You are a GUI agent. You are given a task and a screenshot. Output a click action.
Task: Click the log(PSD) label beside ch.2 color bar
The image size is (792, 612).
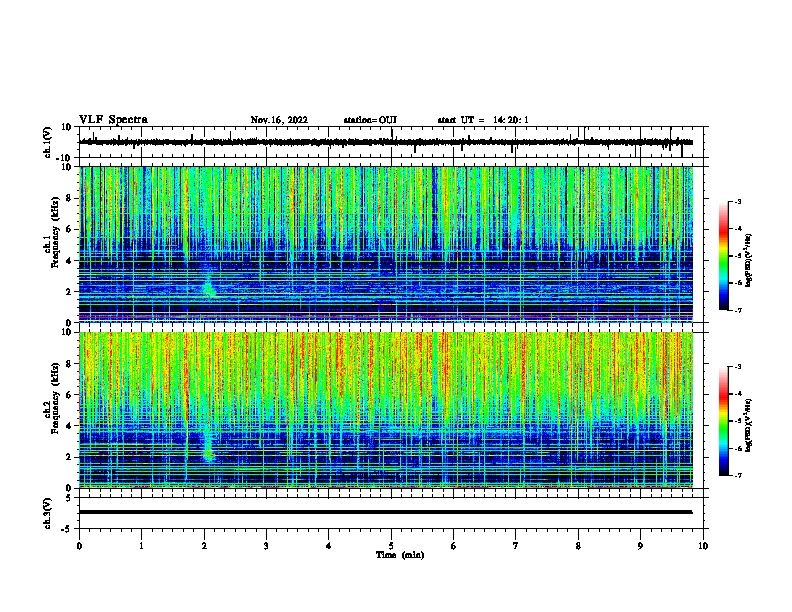pos(749,425)
